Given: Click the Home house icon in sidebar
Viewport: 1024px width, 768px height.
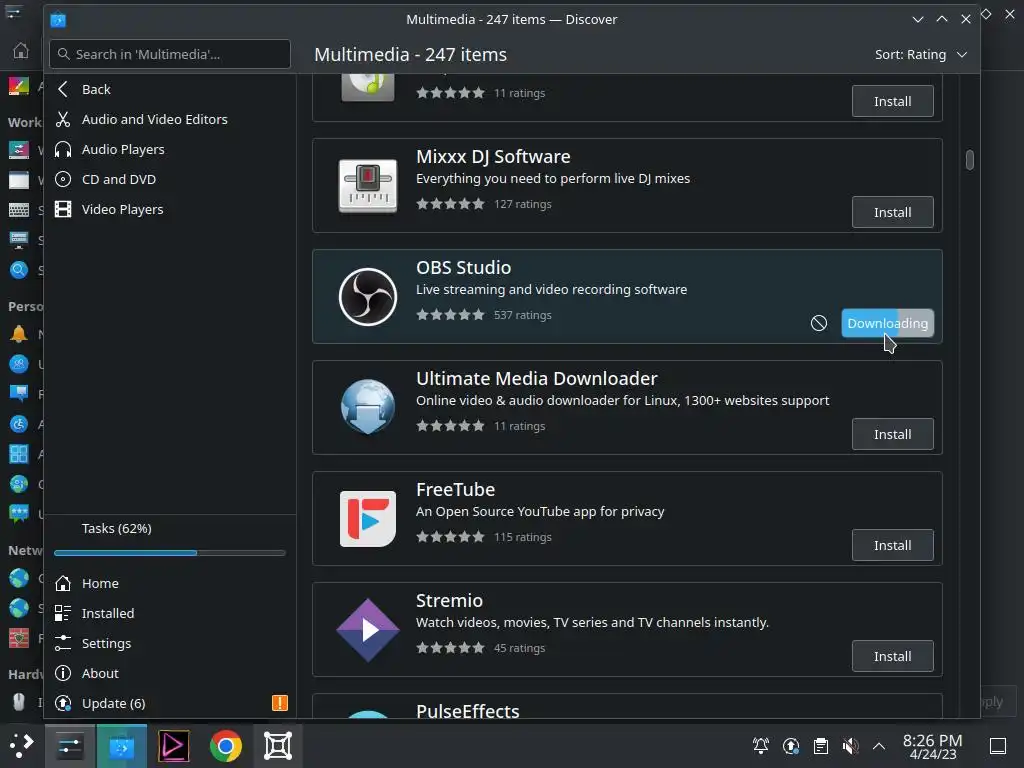Looking at the screenshot, I should (x=63, y=583).
